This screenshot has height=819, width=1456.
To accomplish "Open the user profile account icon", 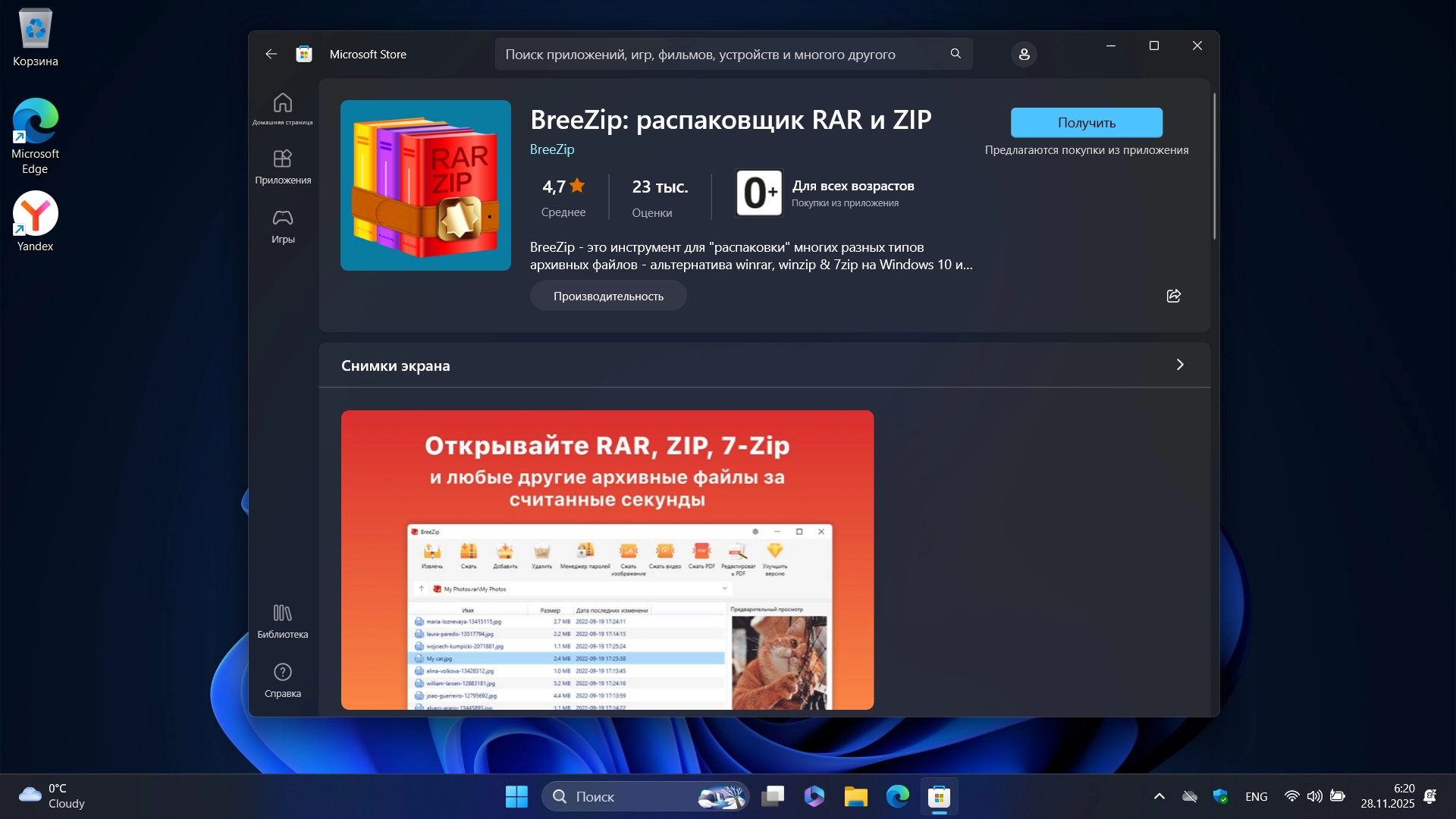I will (x=1023, y=54).
